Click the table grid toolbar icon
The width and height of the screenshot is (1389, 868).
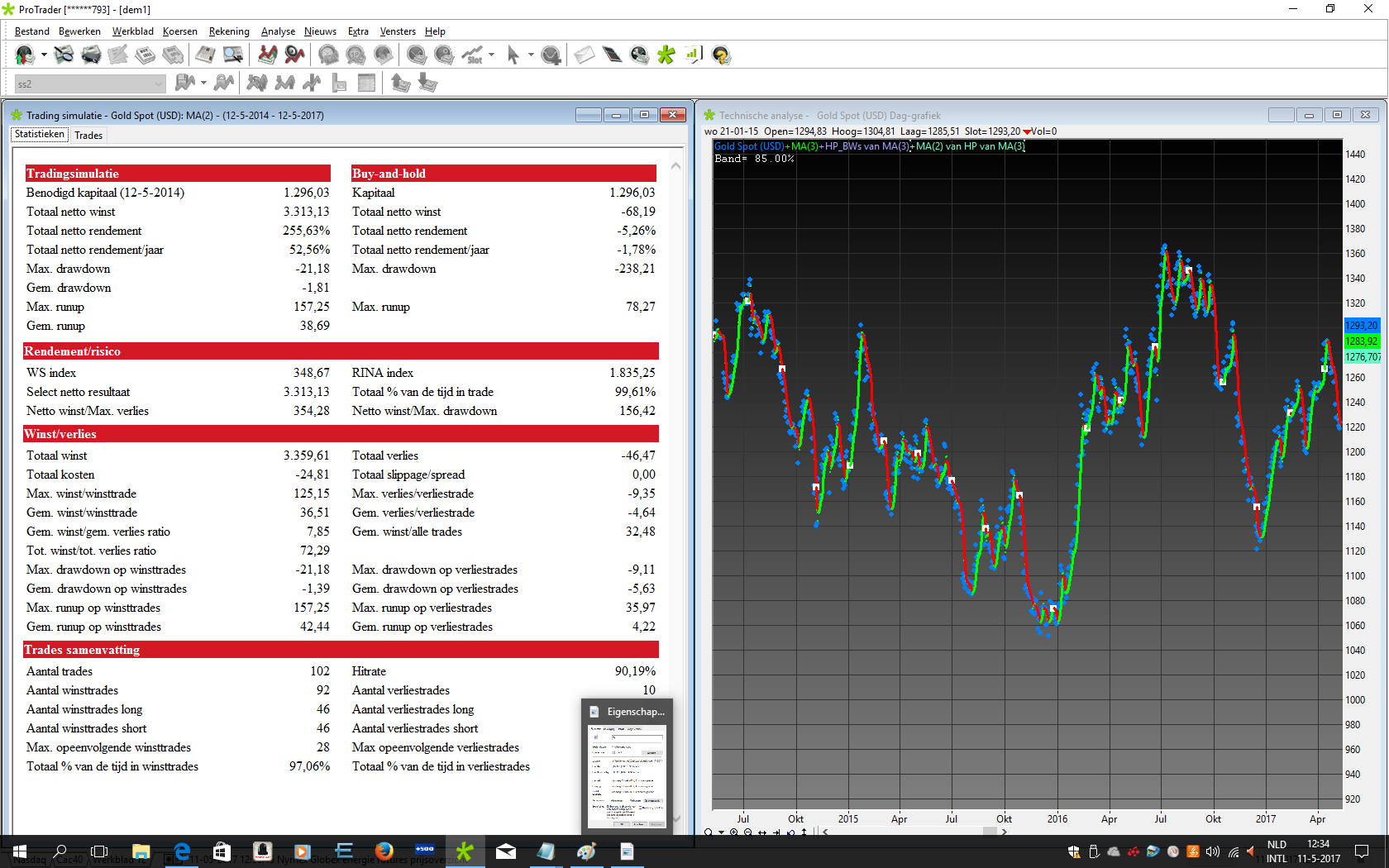pos(366,83)
